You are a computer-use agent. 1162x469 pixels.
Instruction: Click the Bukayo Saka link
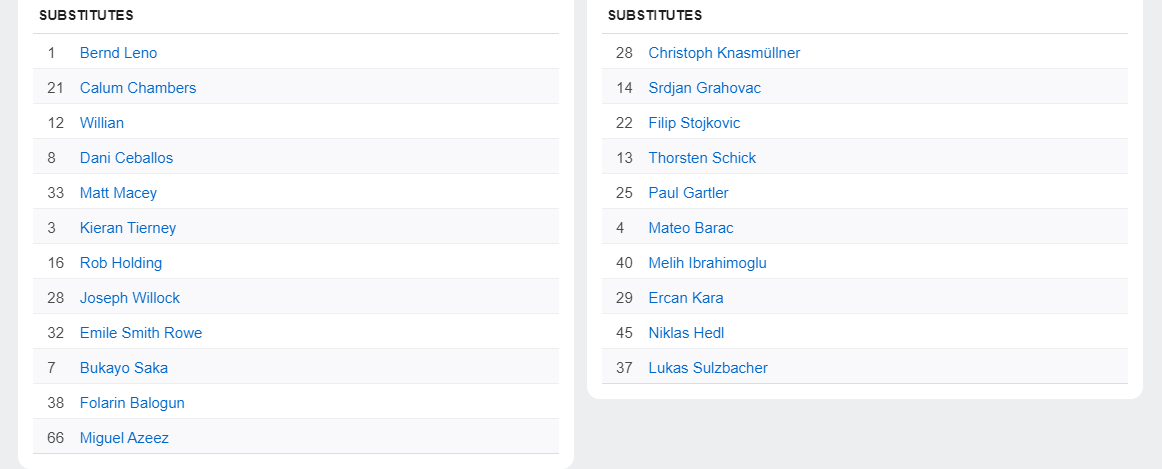click(x=124, y=368)
